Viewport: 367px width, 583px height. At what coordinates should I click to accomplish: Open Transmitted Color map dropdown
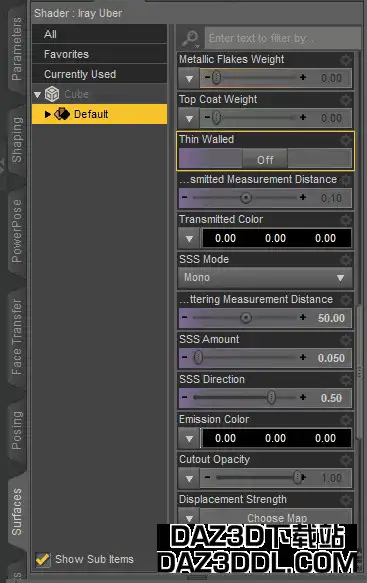[189, 238]
